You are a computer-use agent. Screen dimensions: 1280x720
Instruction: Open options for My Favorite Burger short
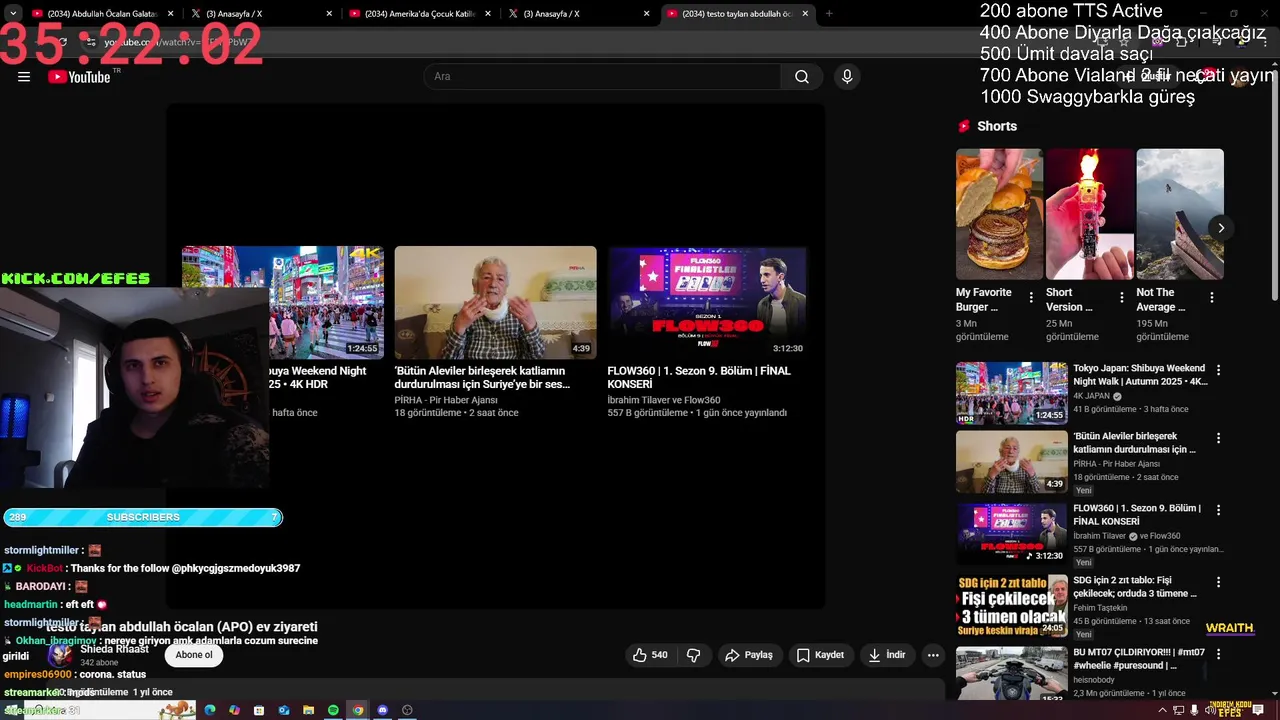coord(1032,298)
